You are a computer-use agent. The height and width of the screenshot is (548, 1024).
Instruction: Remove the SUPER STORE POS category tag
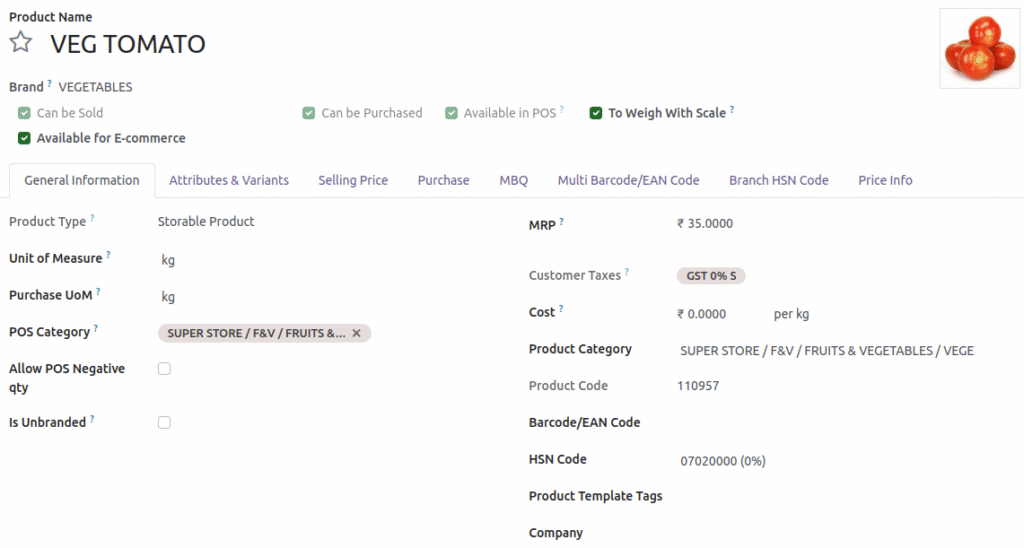[356, 333]
